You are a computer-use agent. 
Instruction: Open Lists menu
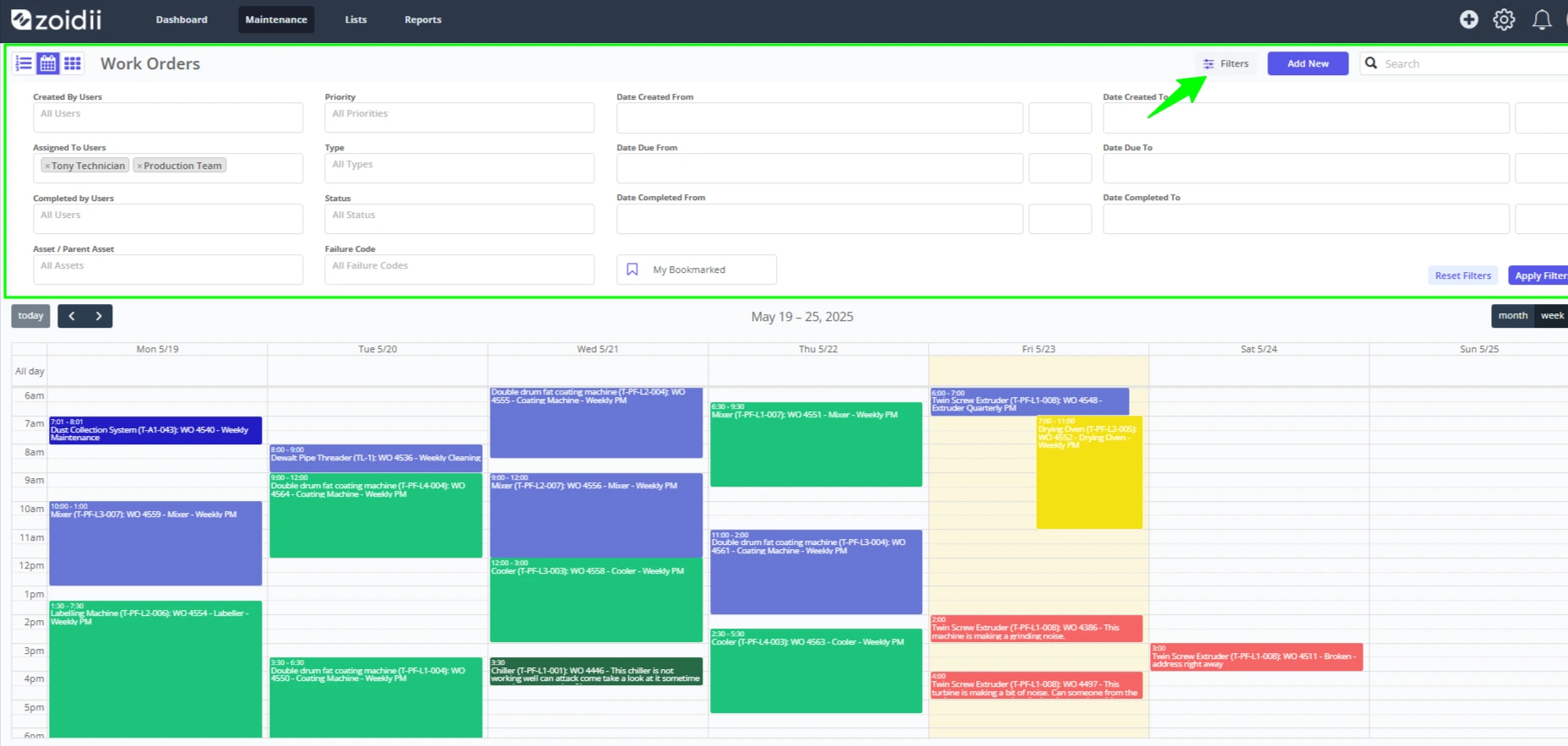(x=355, y=19)
